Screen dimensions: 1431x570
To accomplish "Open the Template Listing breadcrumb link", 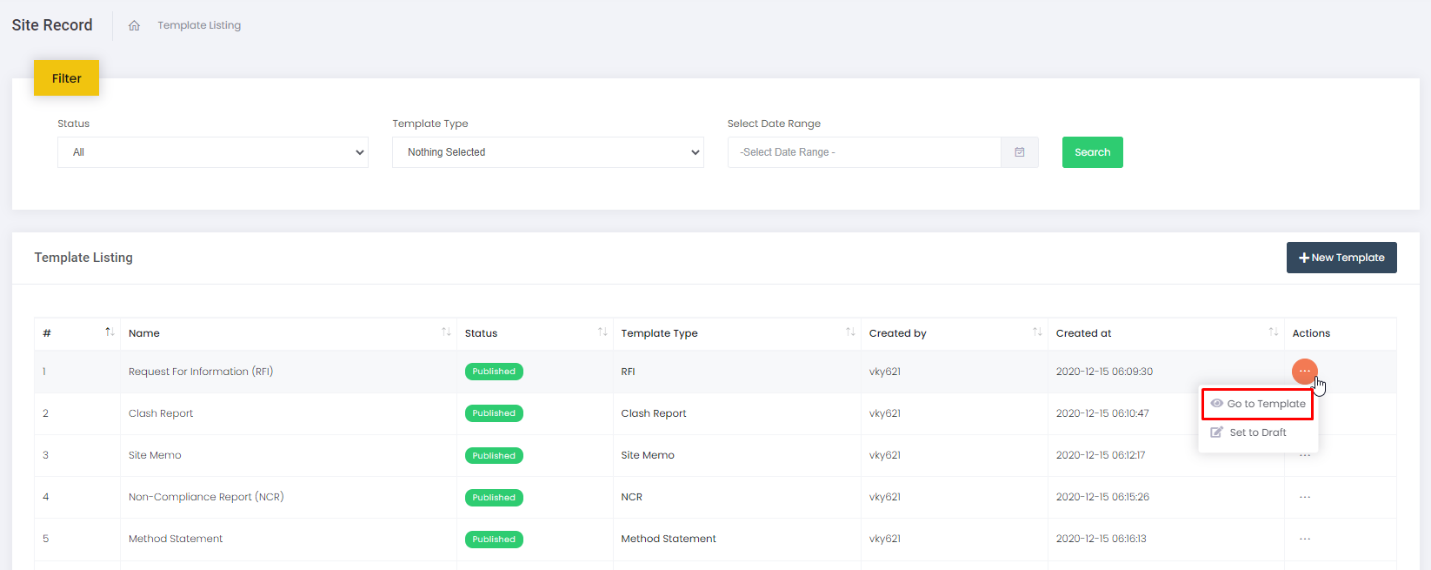I will click(199, 26).
